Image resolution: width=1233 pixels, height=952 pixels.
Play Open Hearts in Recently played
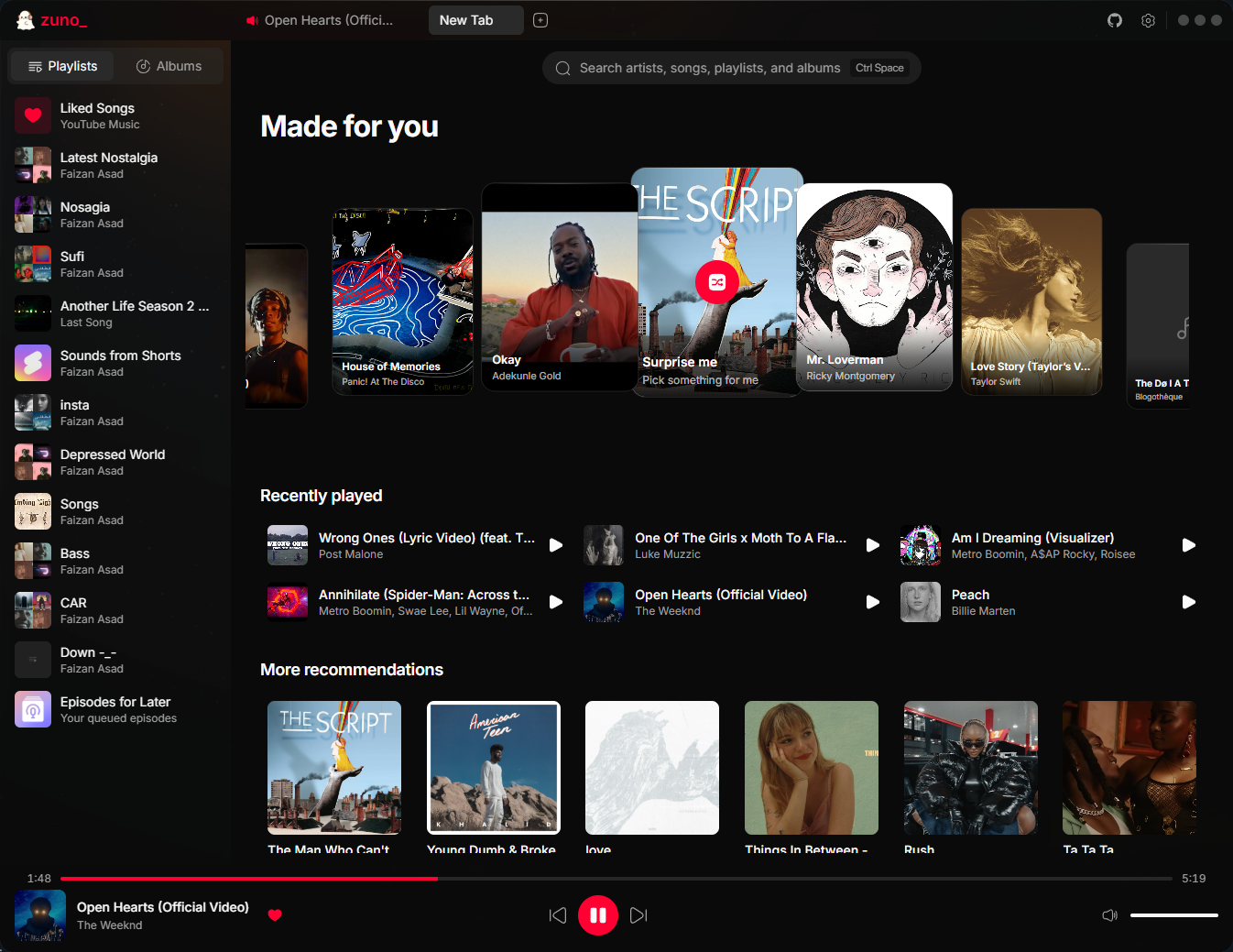[x=873, y=602]
